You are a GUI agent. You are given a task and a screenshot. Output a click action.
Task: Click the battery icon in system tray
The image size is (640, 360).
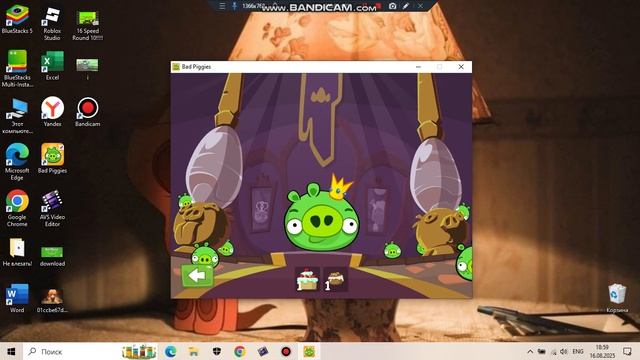[x=542, y=351]
